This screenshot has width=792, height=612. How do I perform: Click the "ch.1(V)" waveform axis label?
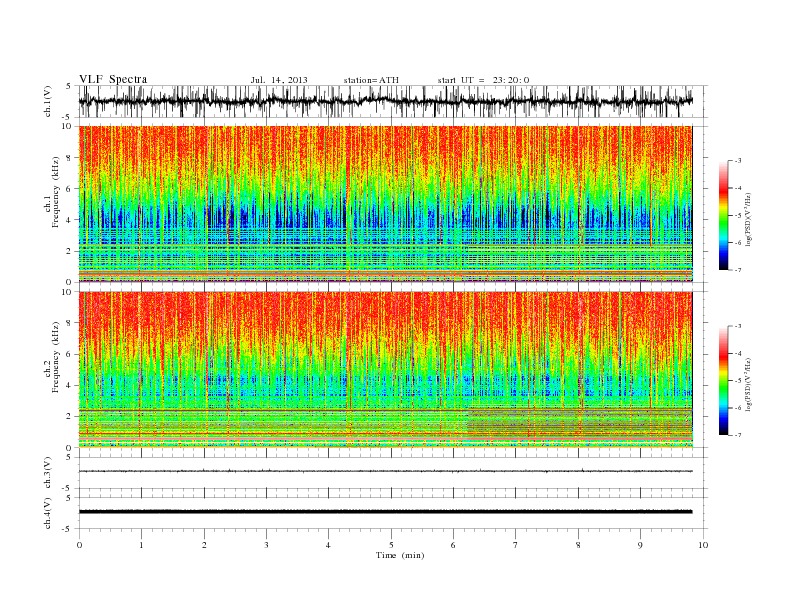48,101
